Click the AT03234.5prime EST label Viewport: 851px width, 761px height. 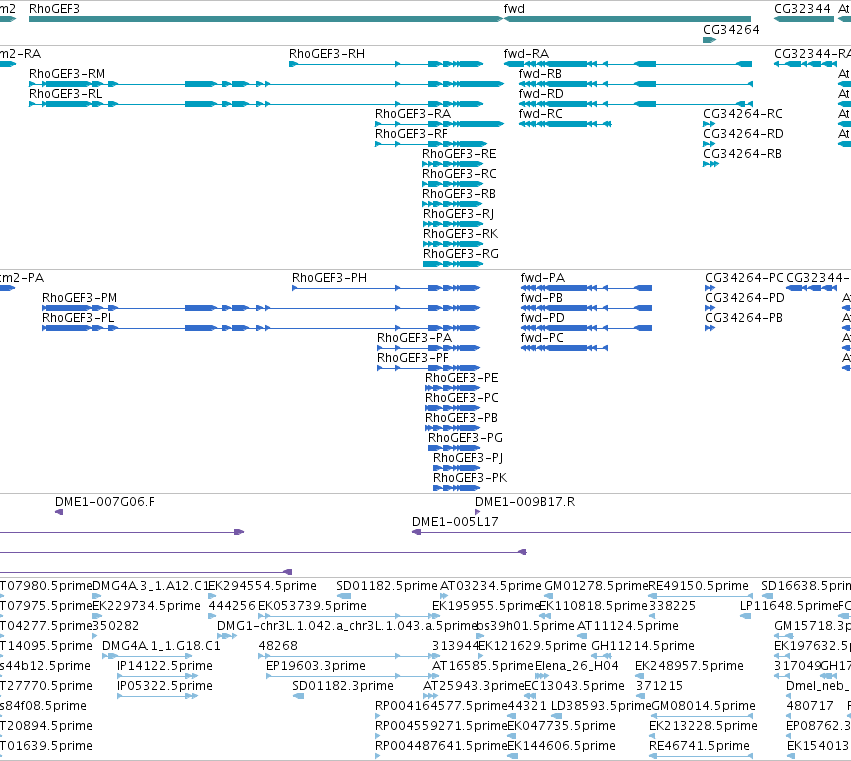pyautogui.click(x=491, y=586)
